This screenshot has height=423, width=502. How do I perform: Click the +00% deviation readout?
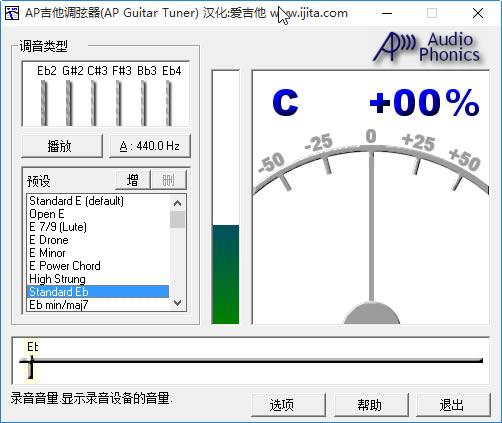coord(424,103)
